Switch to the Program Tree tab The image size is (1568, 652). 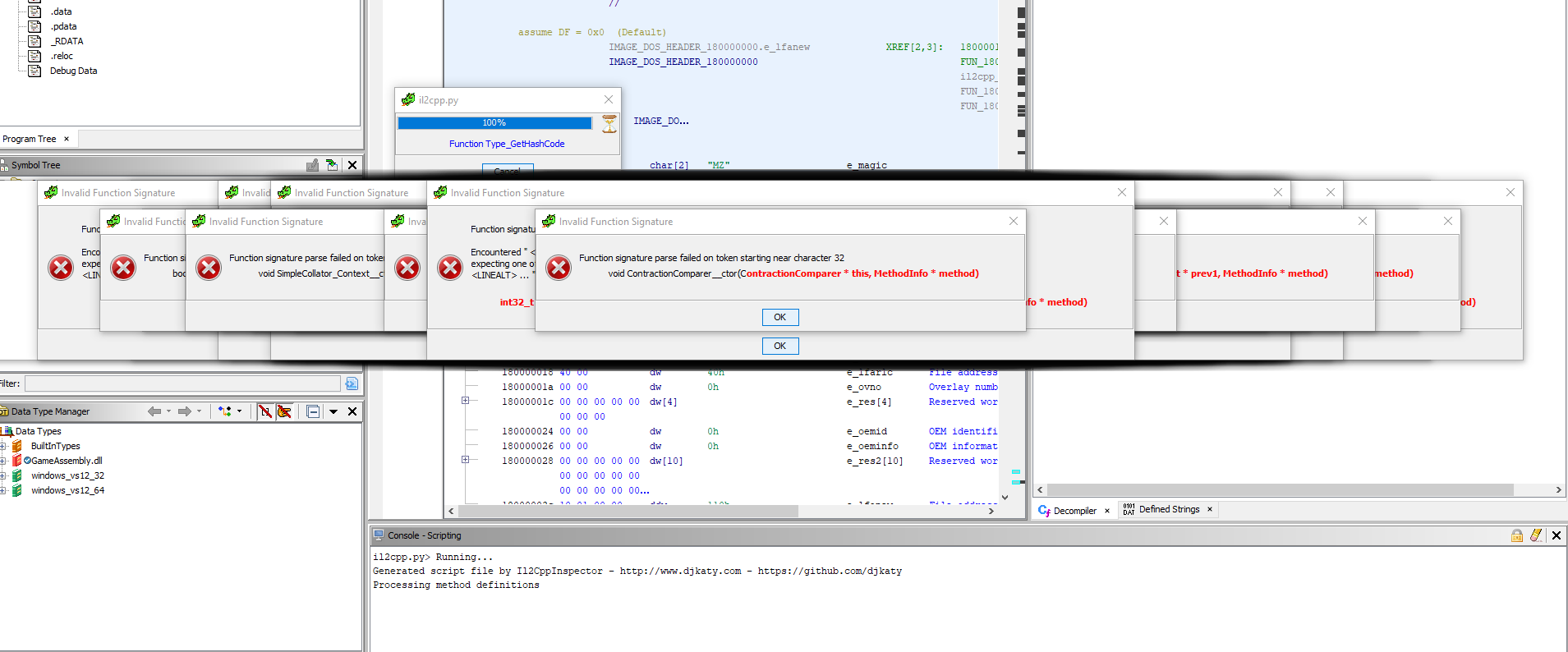tap(30, 139)
